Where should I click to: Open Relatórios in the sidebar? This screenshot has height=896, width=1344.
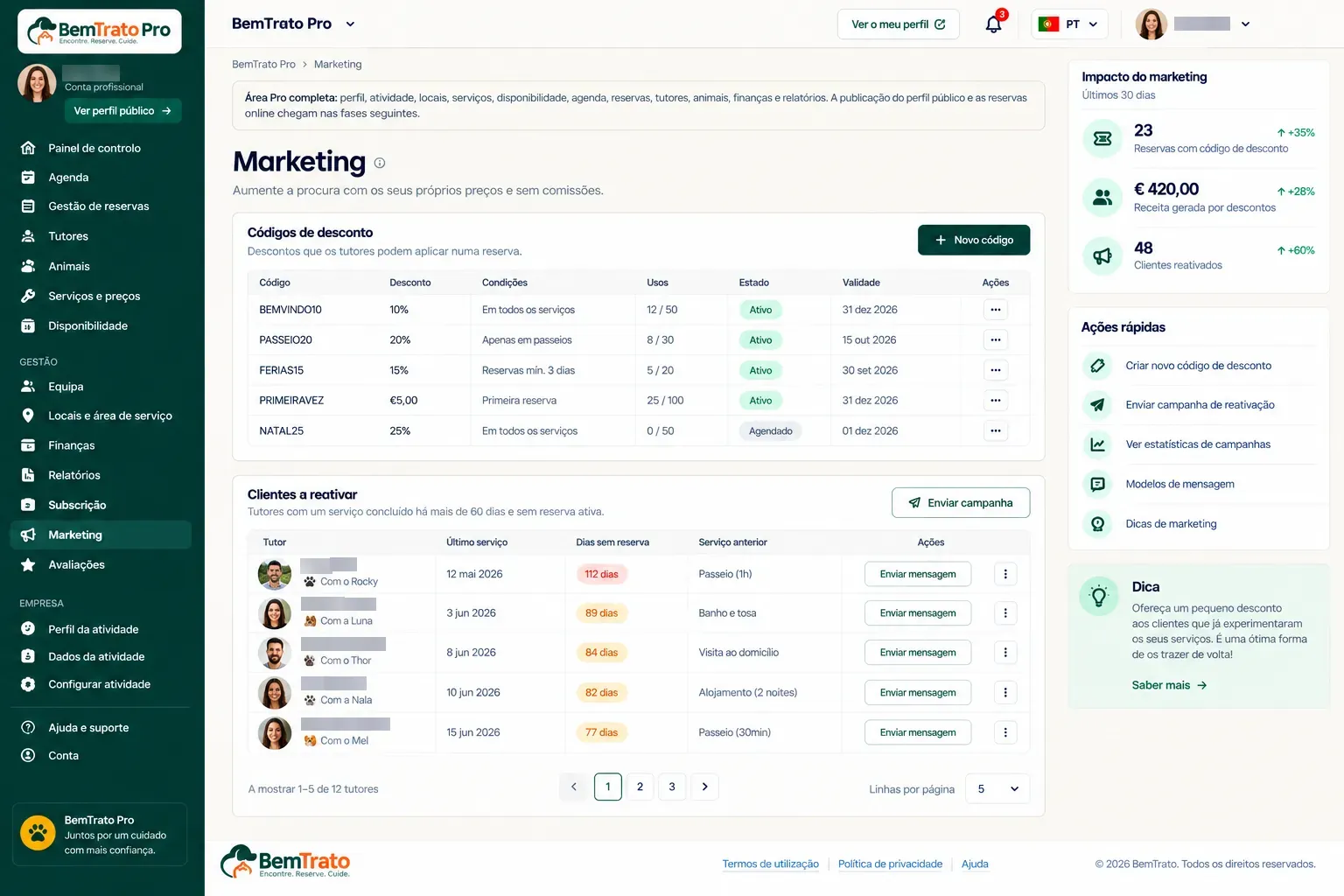pyautogui.click(x=74, y=475)
